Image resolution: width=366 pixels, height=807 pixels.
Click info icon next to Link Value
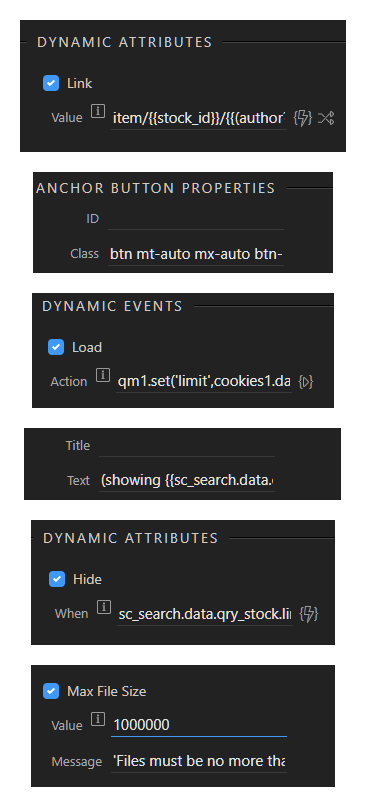coord(98,111)
